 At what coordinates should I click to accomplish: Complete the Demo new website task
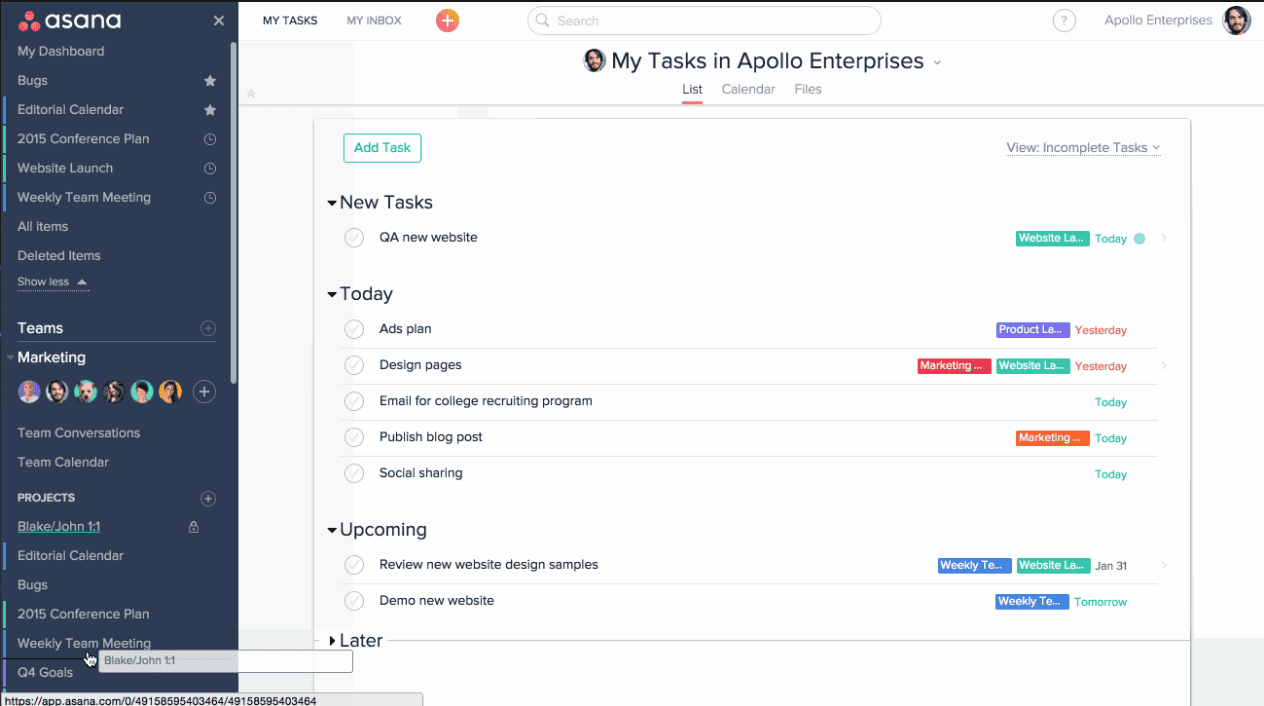354,601
